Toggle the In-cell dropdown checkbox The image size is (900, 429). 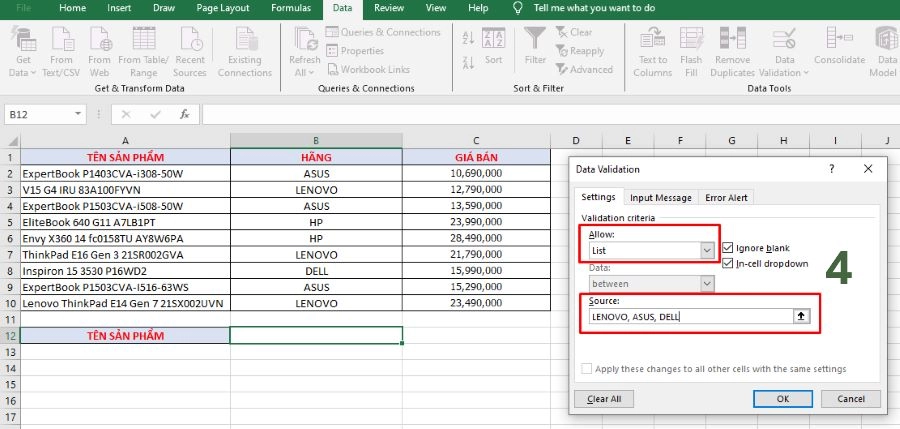coord(727,264)
